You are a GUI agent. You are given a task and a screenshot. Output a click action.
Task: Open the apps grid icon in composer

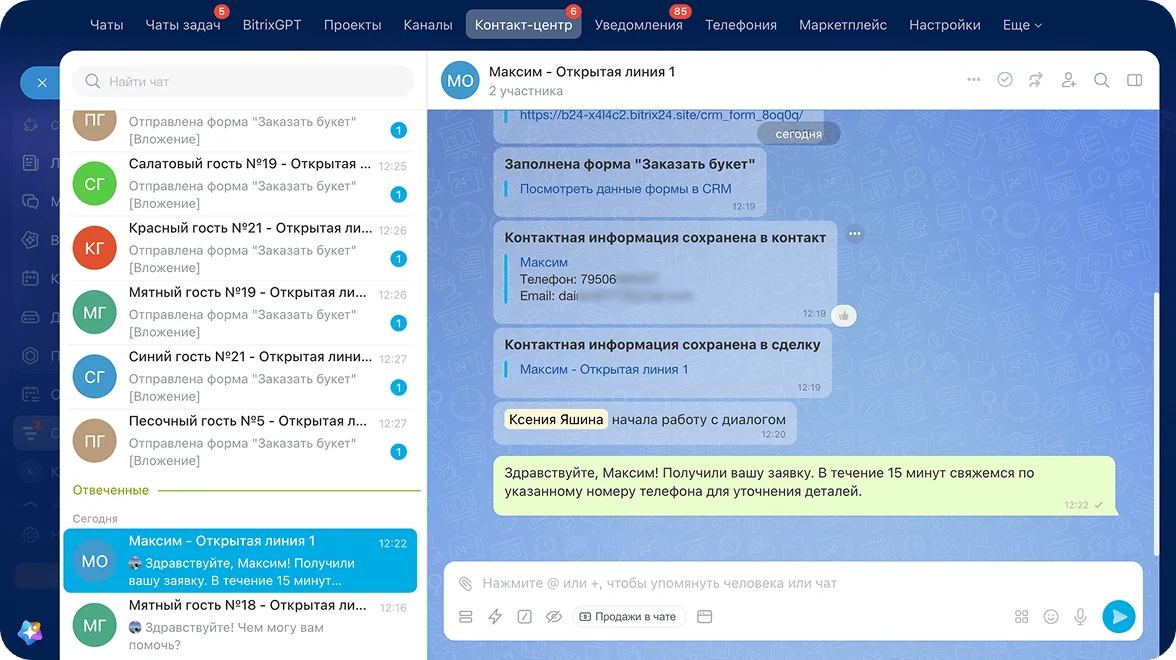1022,616
